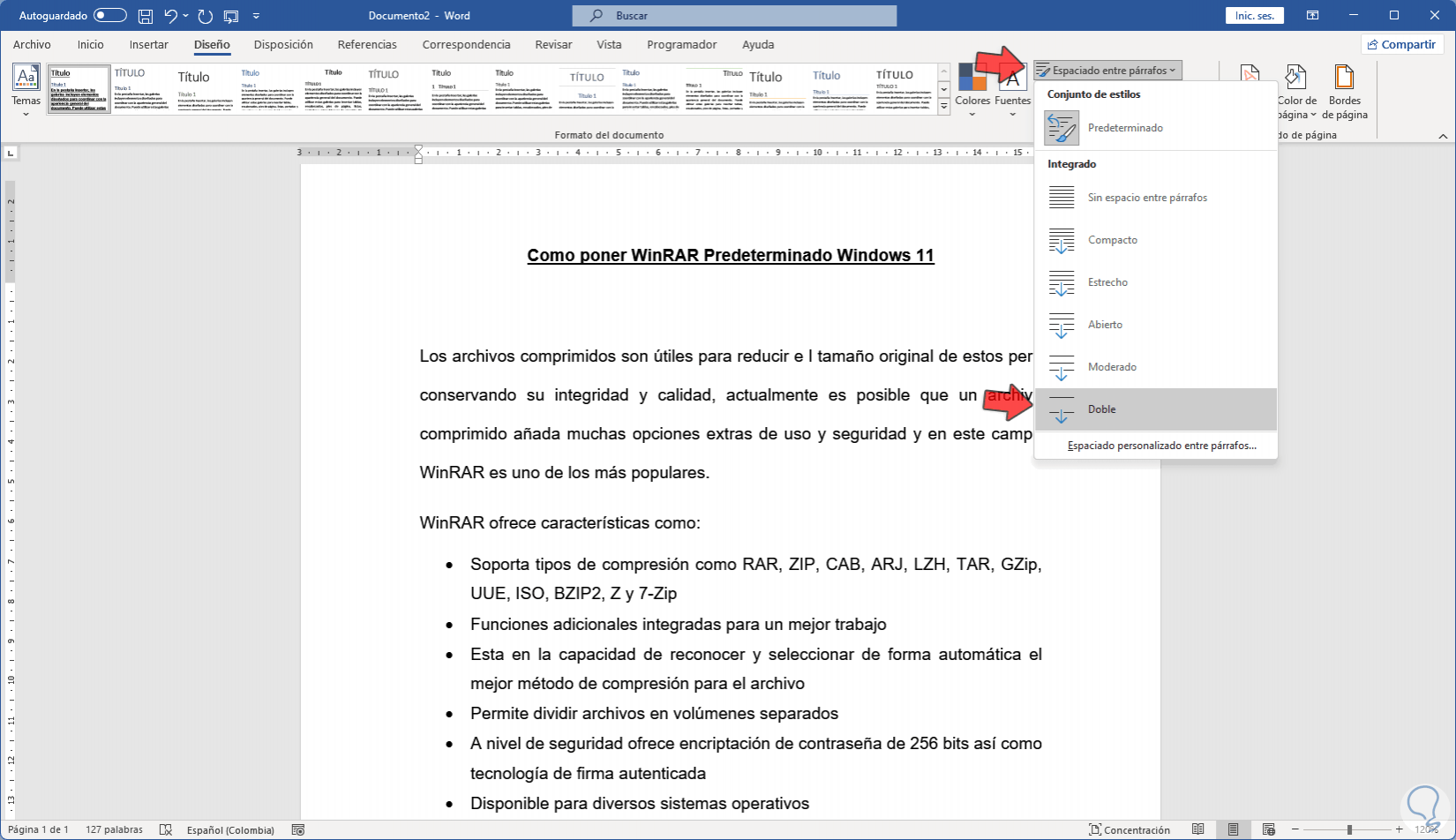Open word count from 127 palabras
The width and height of the screenshot is (1456, 840).
click(x=114, y=829)
